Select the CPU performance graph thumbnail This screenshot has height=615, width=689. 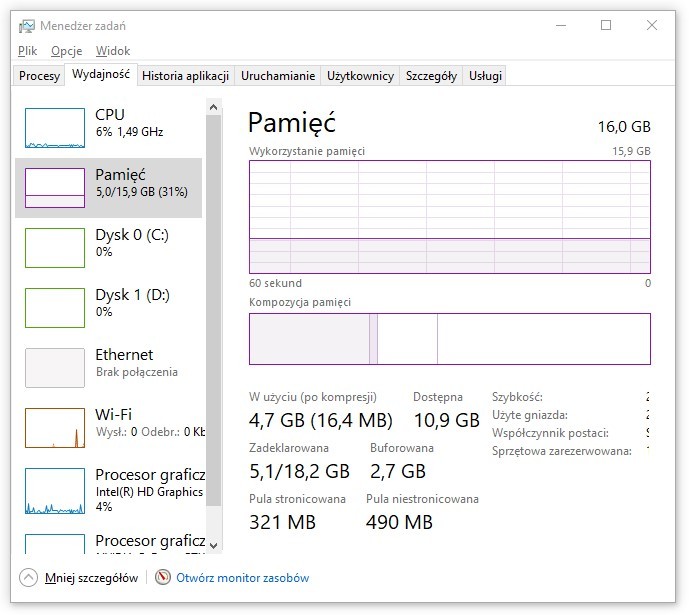click(x=55, y=128)
